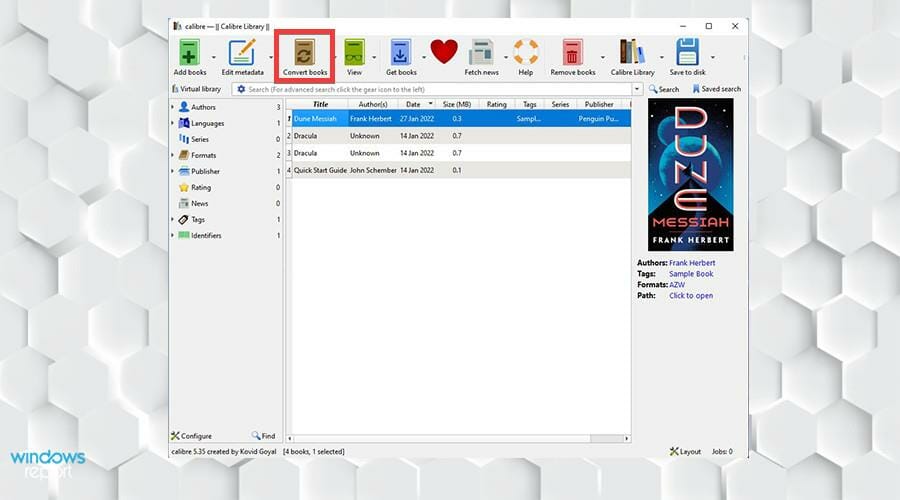Image resolution: width=900 pixels, height=500 pixels.
Task: Open the Remove books dropdown arrow
Action: tap(603, 57)
